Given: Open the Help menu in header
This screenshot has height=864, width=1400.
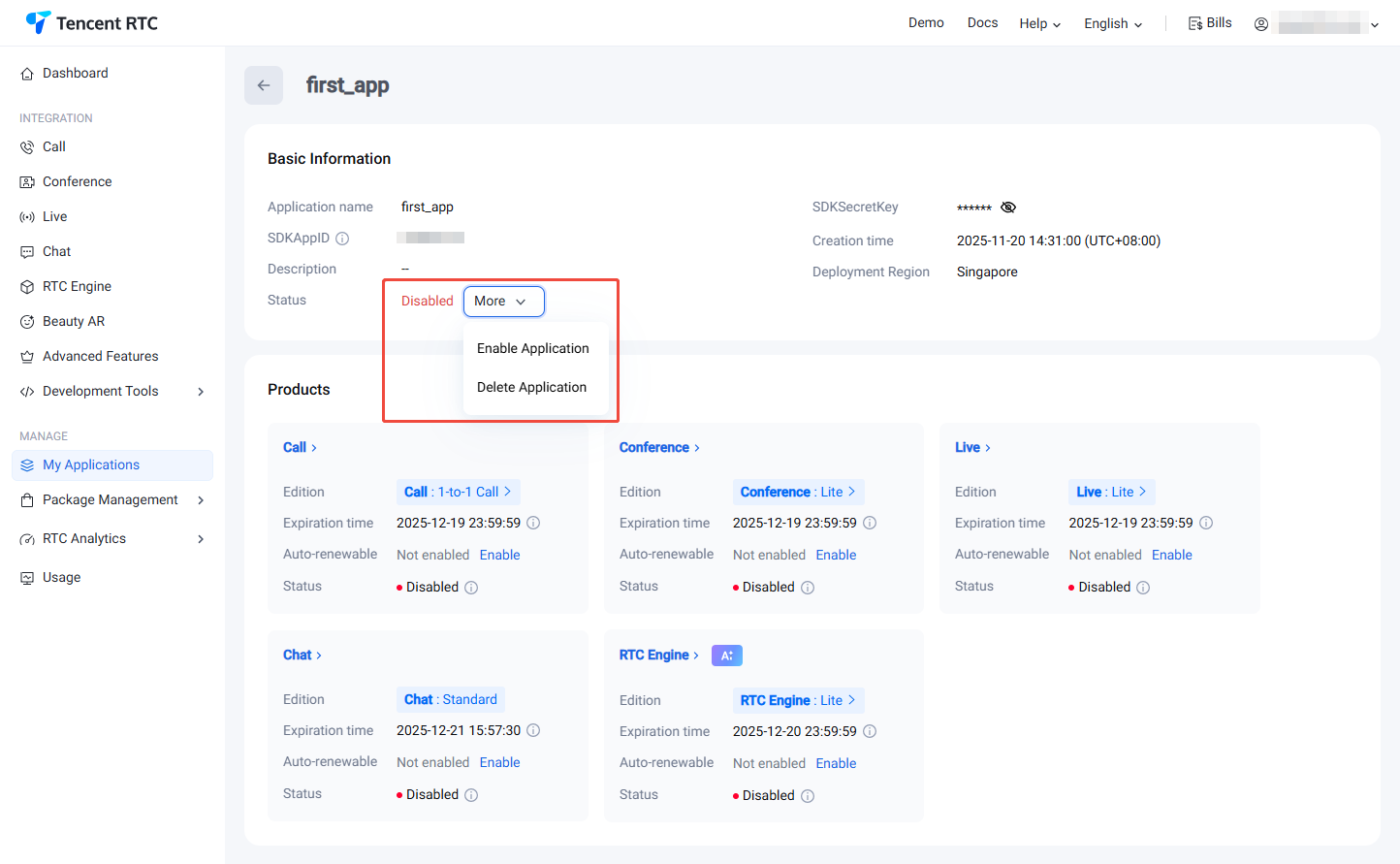Looking at the screenshot, I should coord(1039,24).
